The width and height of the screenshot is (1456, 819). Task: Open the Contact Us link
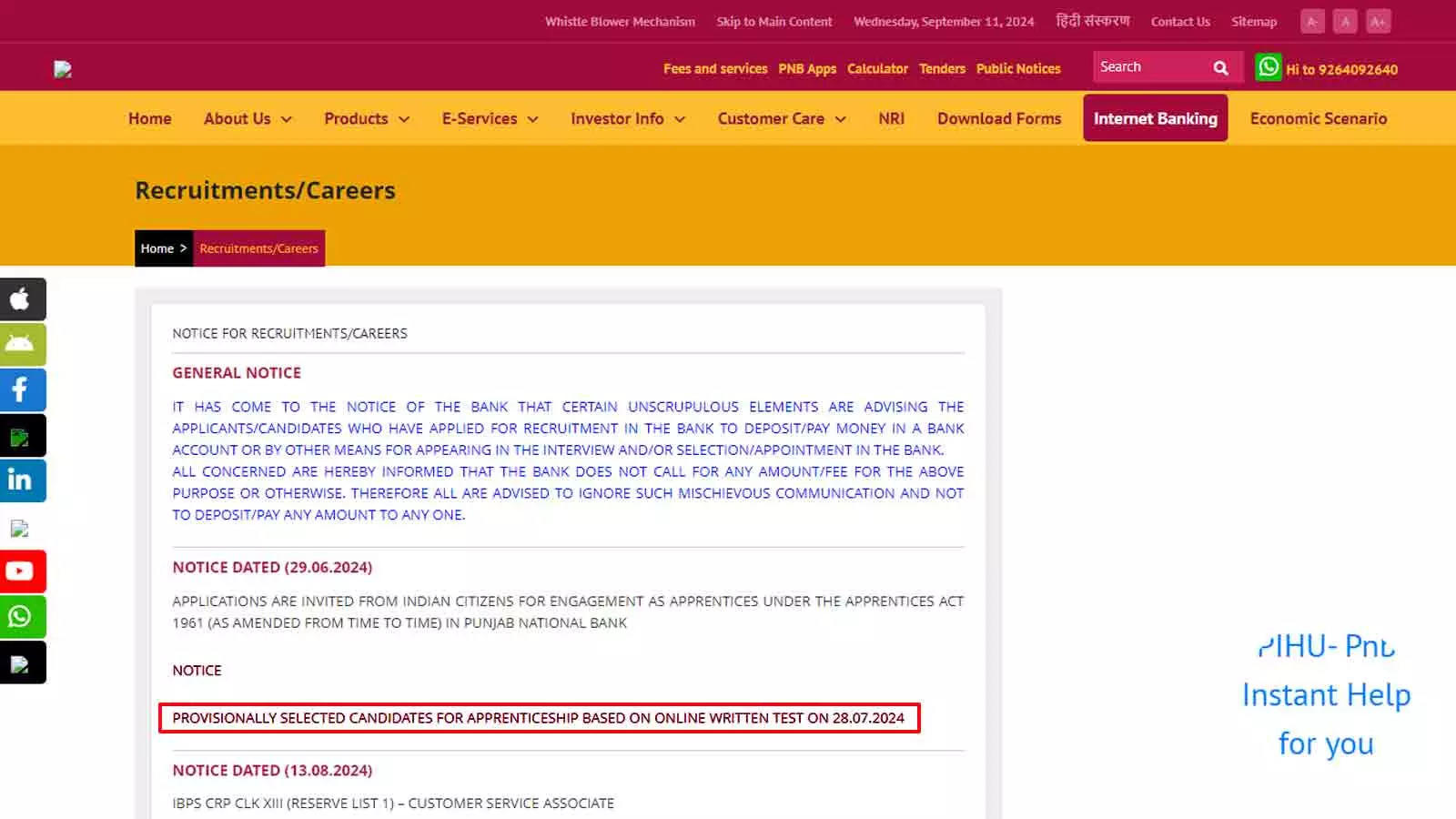point(1180,22)
